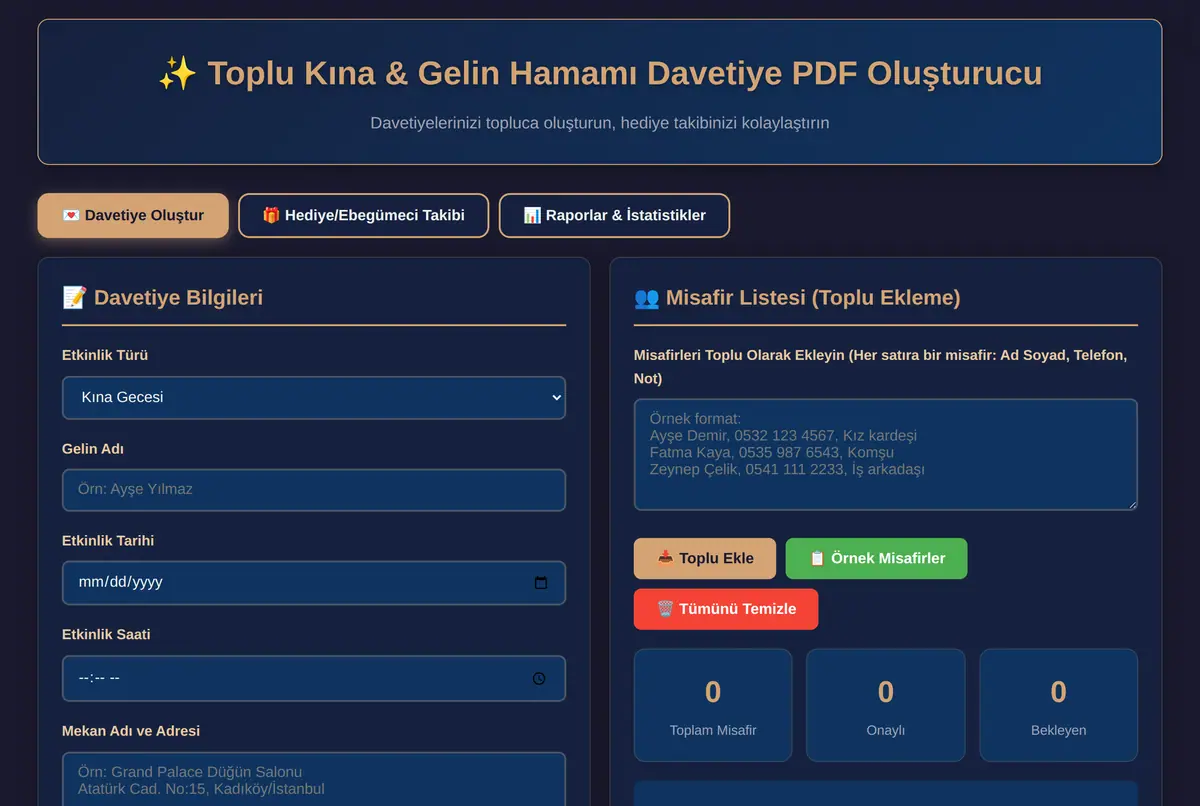1200x806 pixels.
Task: Load Örnek Misafirler sample guests
Action: (876, 558)
